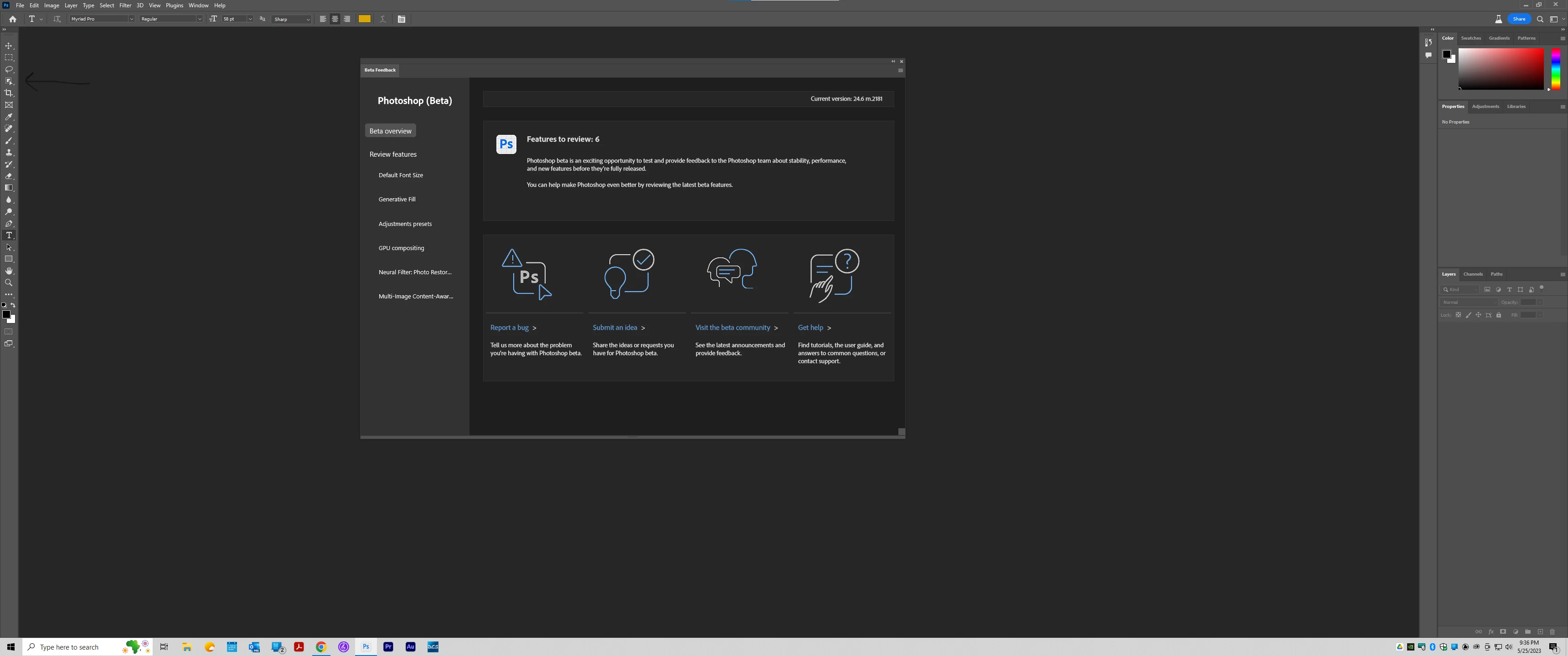Image resolution: width=1568 pixels, height=656 pixels.
Task: Open the Filter menu
Action: 125,5
